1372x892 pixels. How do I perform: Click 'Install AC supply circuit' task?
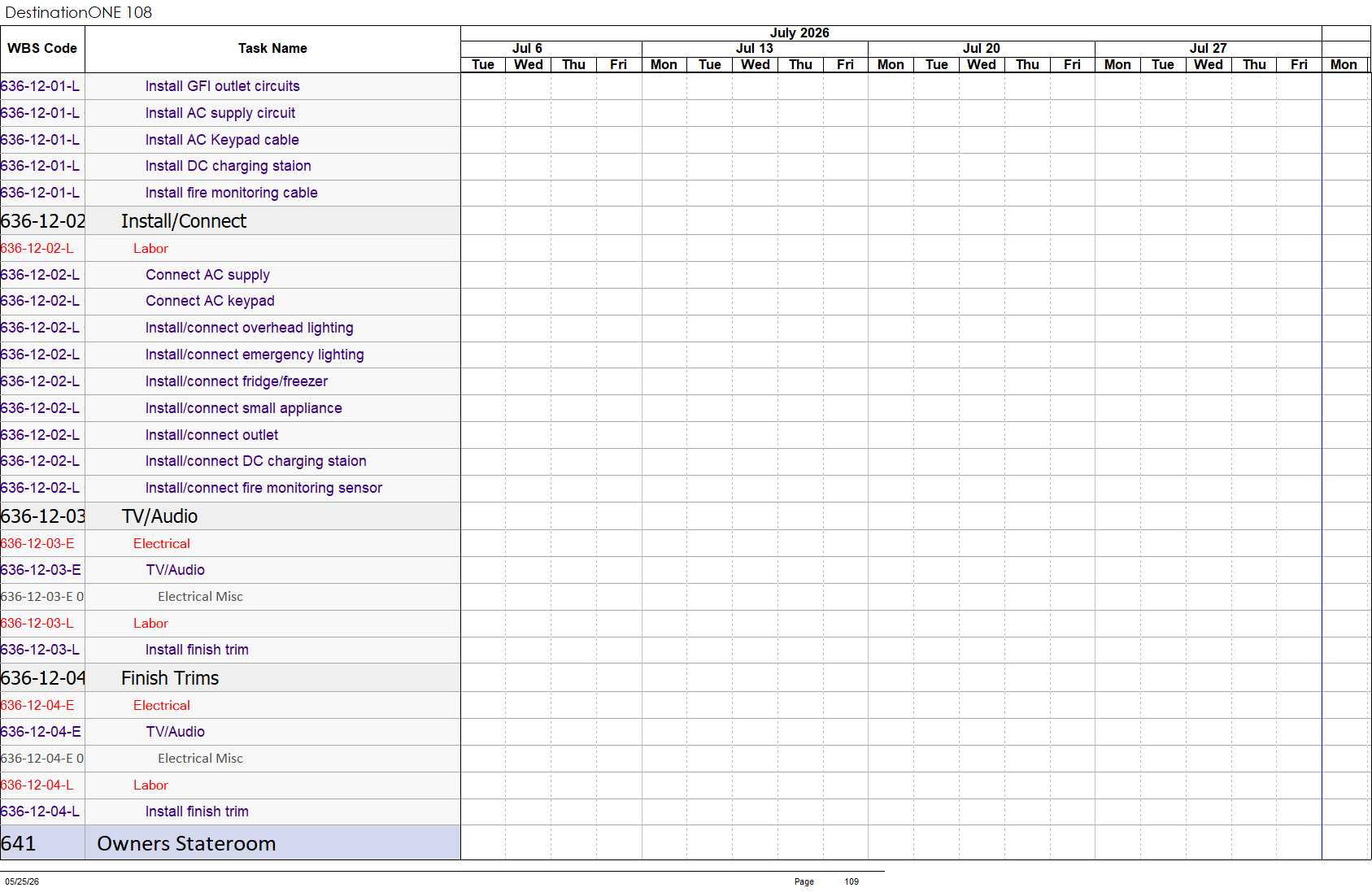click(220, 113)
